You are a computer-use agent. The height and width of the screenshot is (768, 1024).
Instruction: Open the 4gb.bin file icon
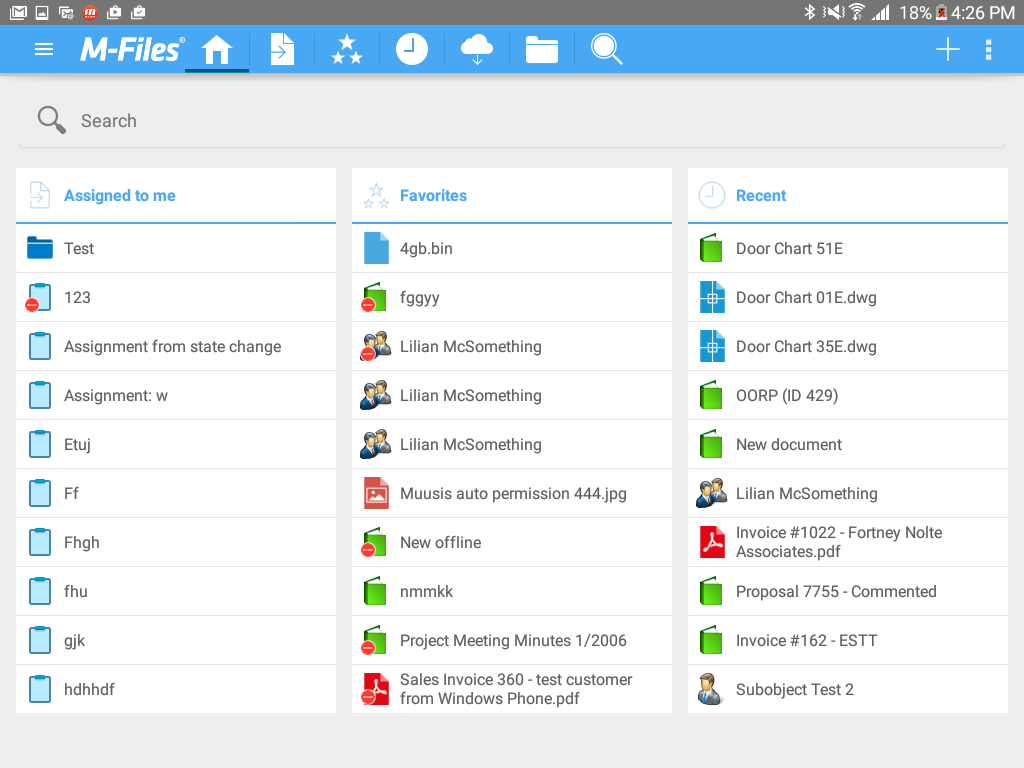click(376, 248)
